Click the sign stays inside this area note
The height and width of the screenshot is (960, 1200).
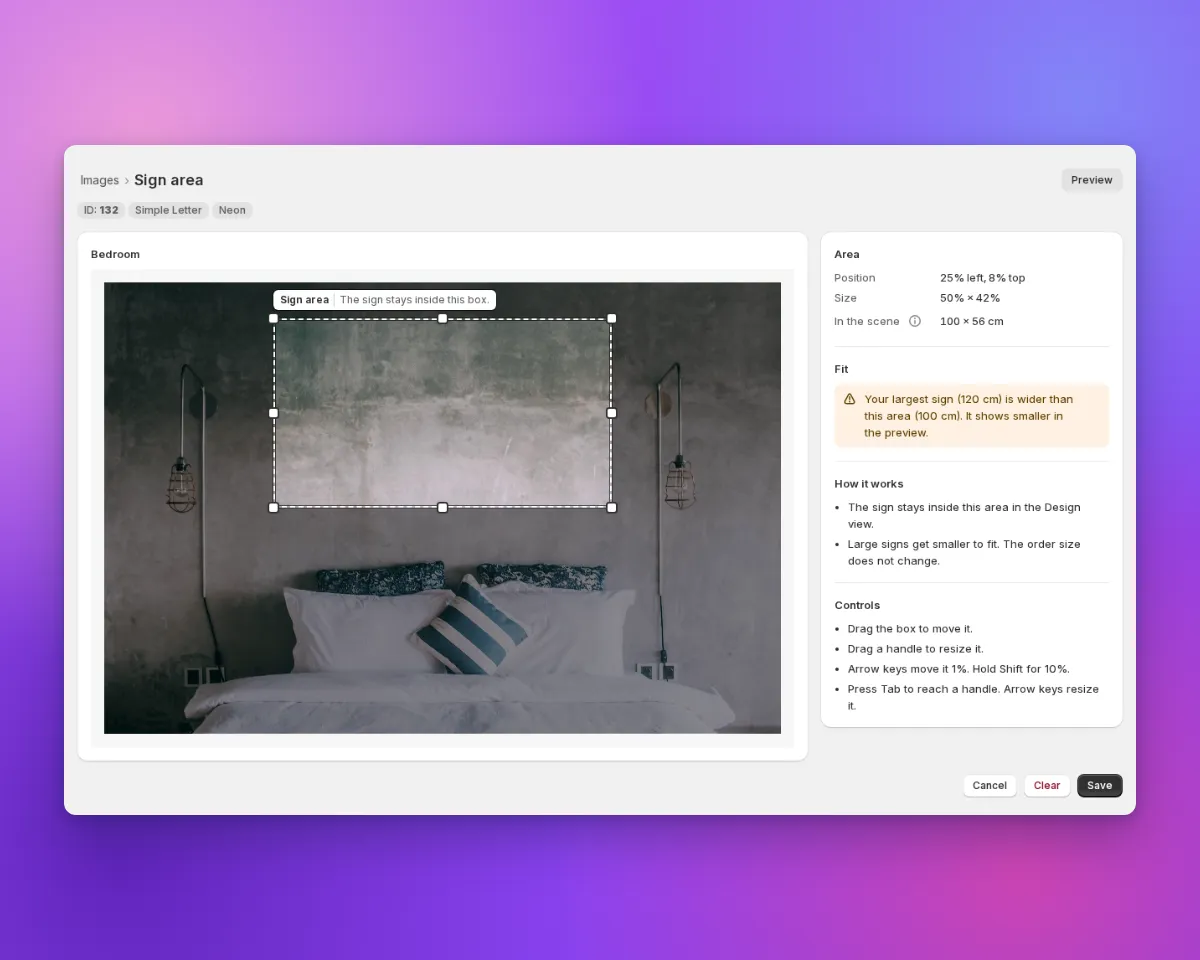coord(965,515)
